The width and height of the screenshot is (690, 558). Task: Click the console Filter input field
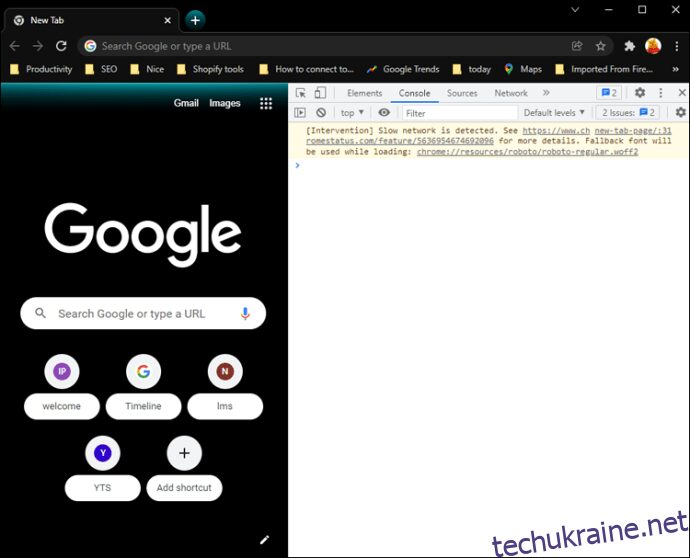[459, 113]
